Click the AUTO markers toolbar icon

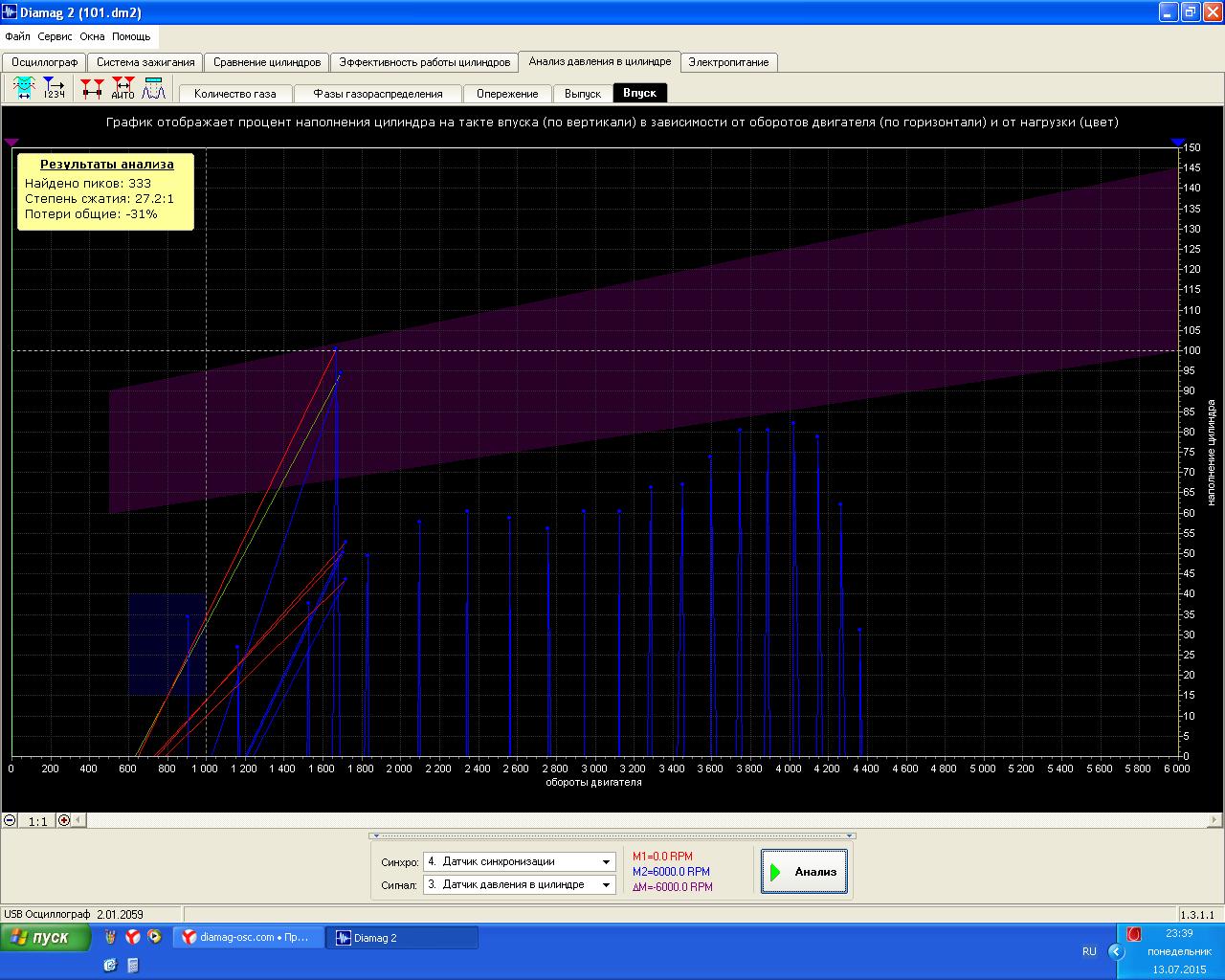(x=122, y=89)
